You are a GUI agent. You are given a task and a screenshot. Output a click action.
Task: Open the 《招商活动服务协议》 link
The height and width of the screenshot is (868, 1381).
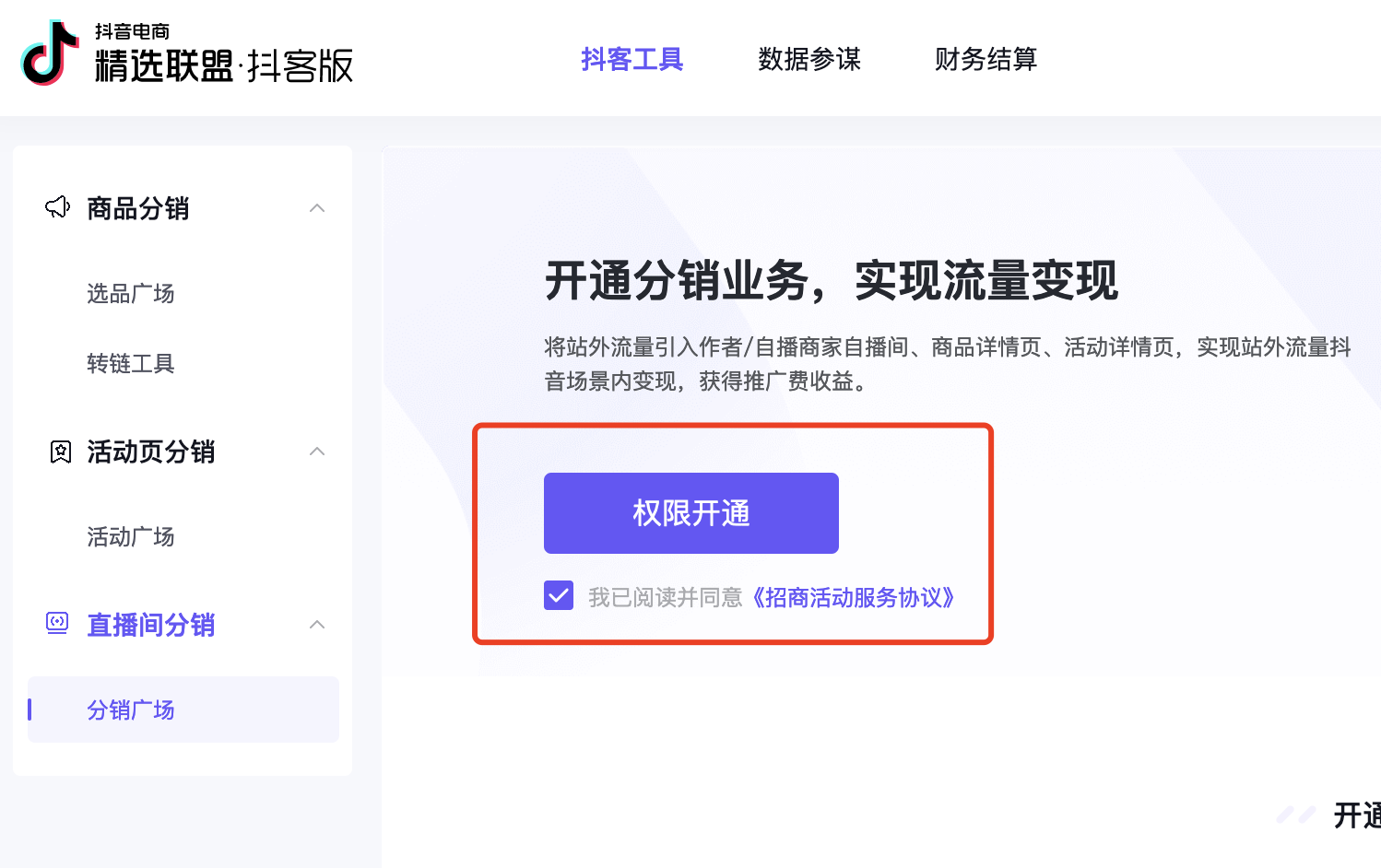tap(853, 597)
